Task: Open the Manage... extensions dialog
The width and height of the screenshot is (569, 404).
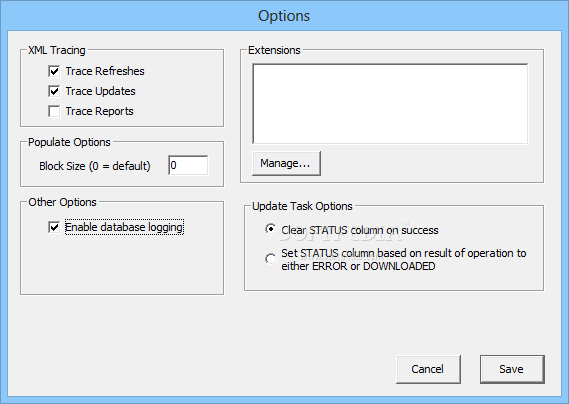Action: pyautogui.click(x=286, y=163)
